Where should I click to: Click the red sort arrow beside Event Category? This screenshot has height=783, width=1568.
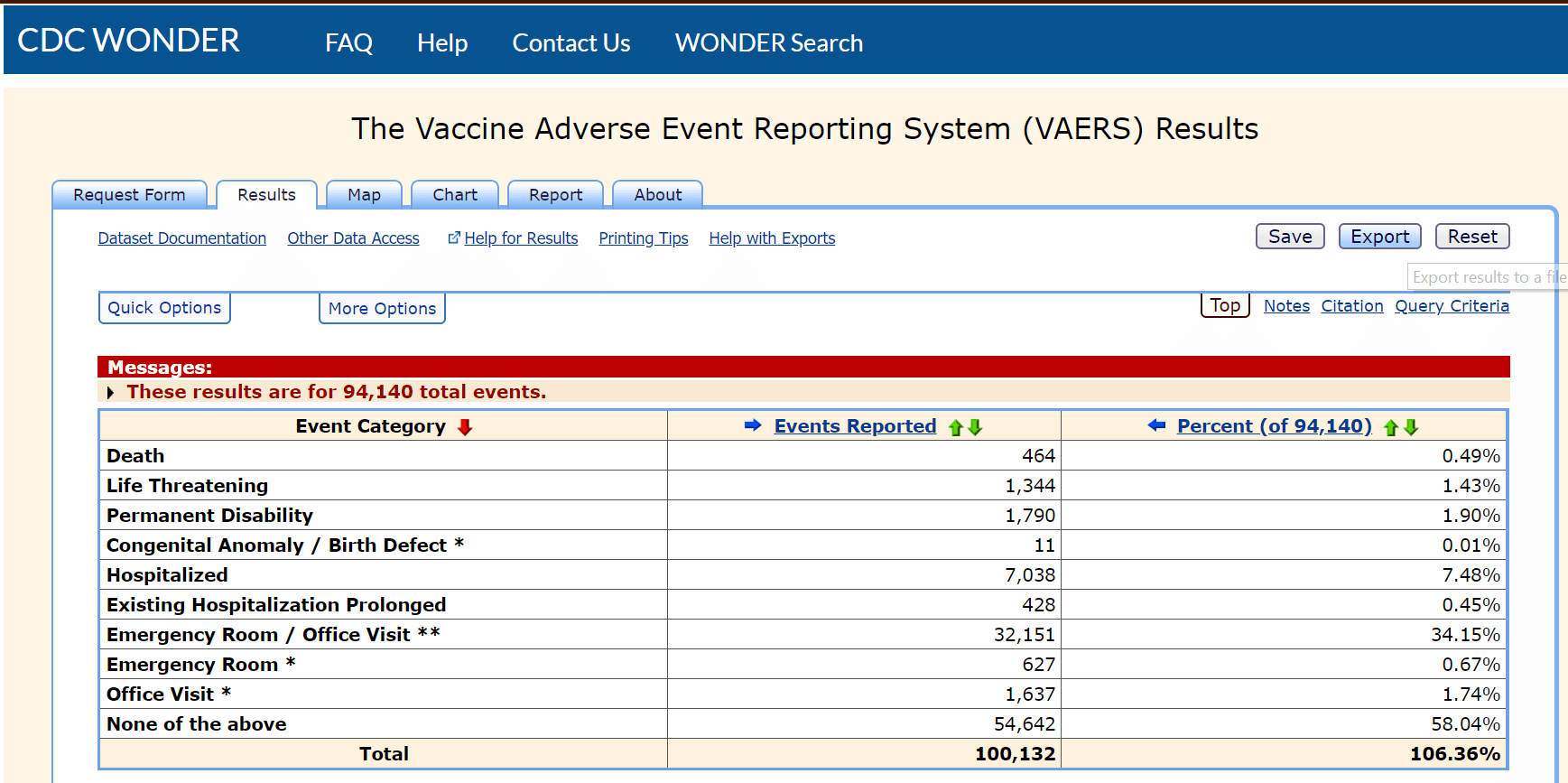(465, 427)
